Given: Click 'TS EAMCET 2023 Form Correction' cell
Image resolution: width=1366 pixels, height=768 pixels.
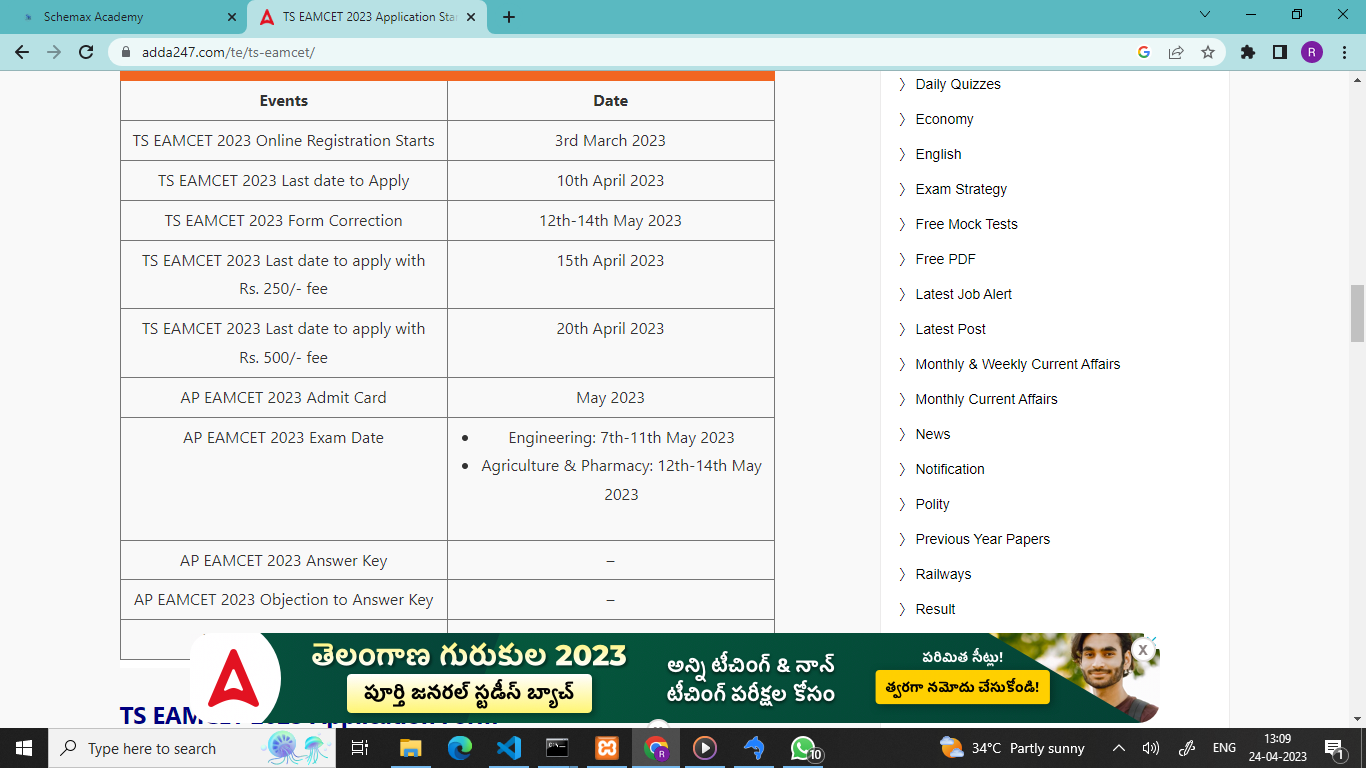Looking at the screenshot, I should 284,221.
